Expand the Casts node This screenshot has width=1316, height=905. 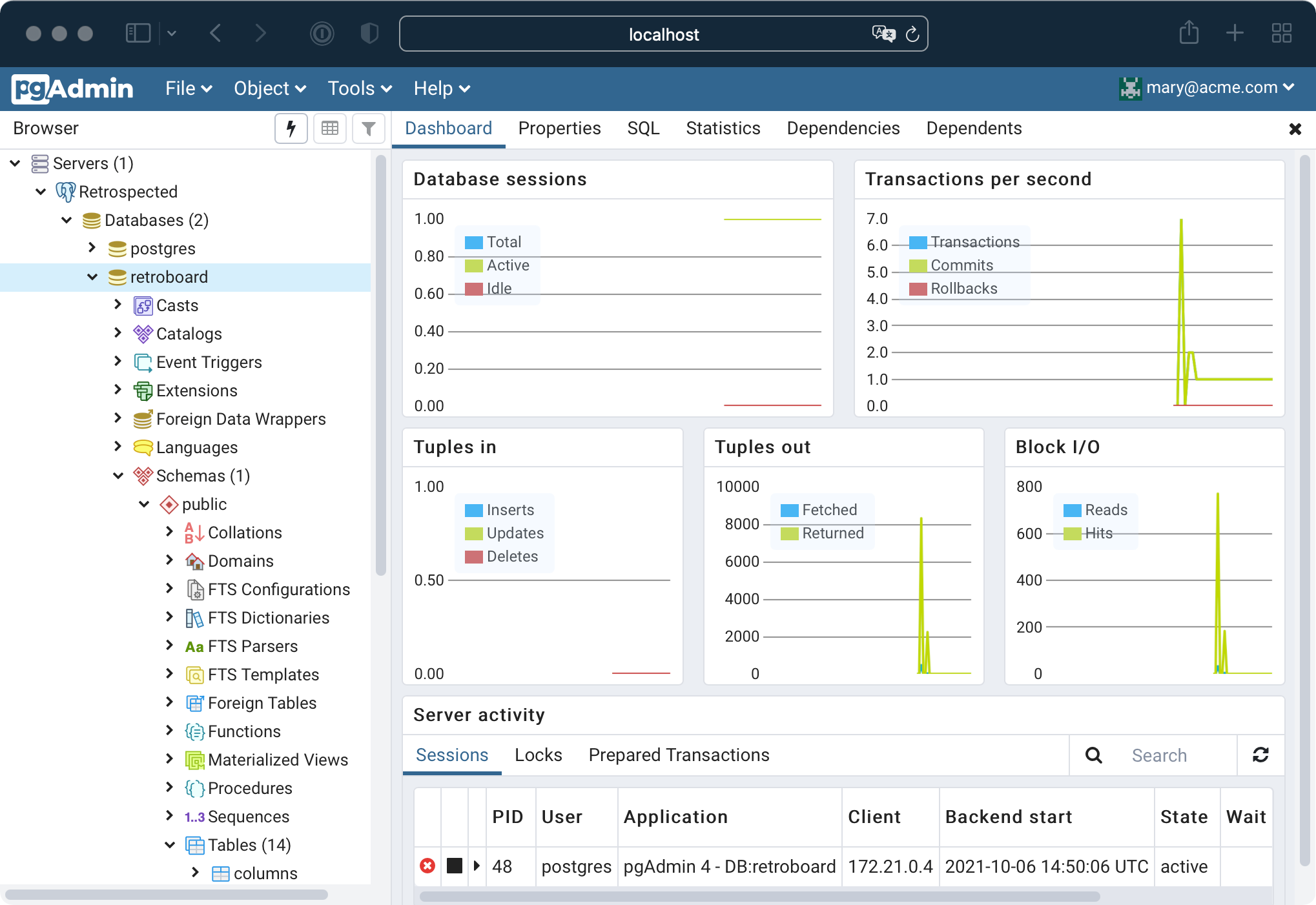tap(118, 305)
